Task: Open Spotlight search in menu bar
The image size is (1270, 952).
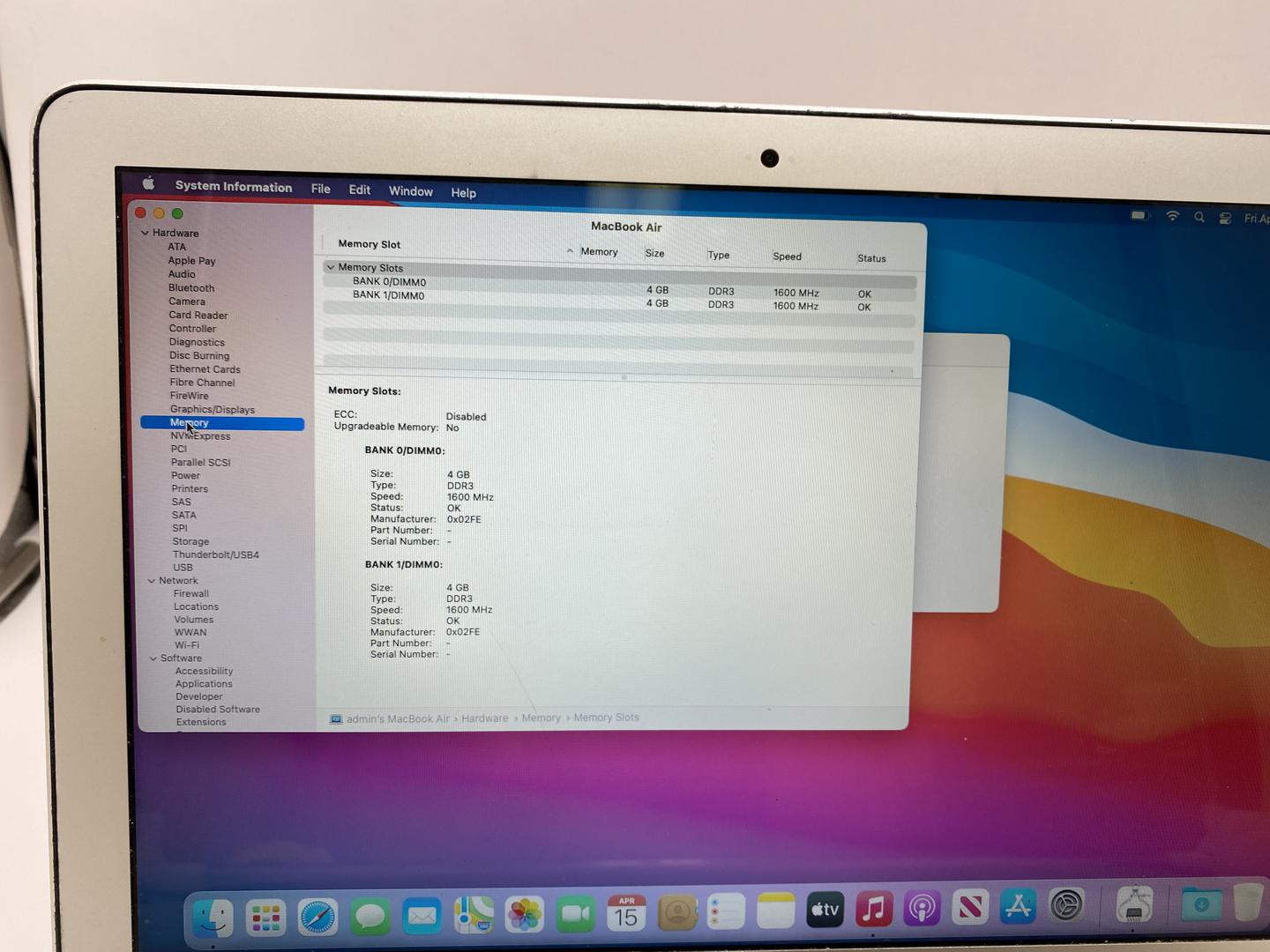Action: [1199, 217]
